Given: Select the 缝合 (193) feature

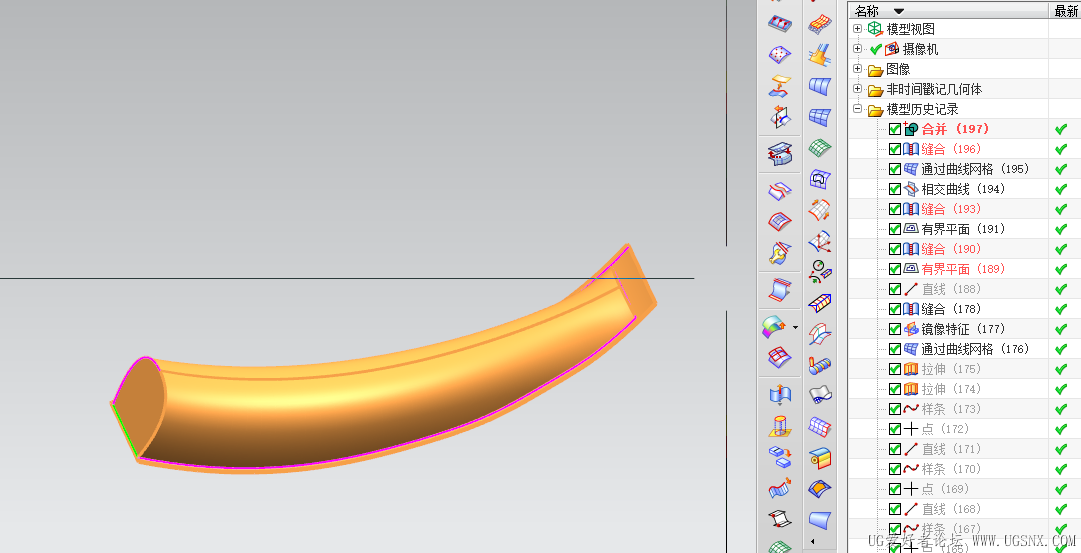Looking at the screenshot, I should [x=951, y=209].
